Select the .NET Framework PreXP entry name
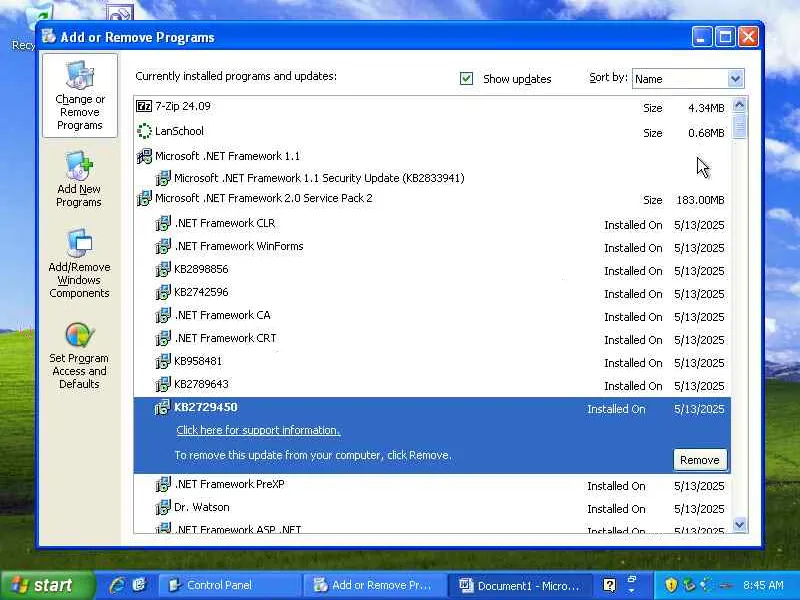 (230, 484)
